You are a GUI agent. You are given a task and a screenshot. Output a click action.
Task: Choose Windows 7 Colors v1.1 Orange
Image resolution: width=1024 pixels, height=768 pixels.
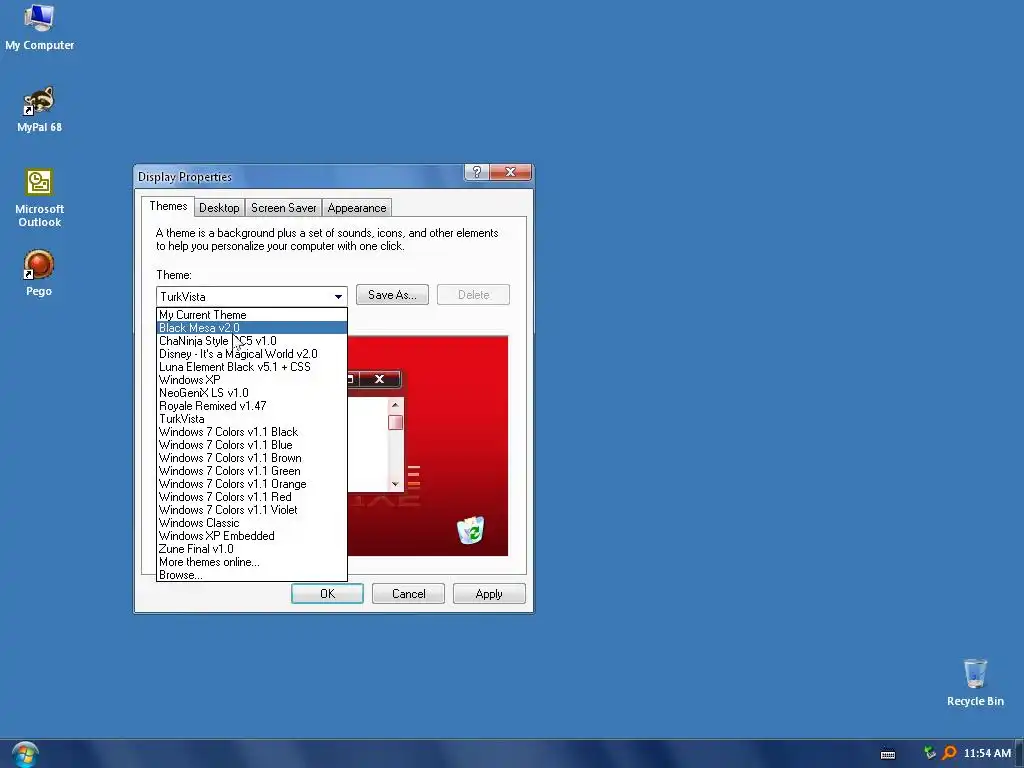coord(252,485)
